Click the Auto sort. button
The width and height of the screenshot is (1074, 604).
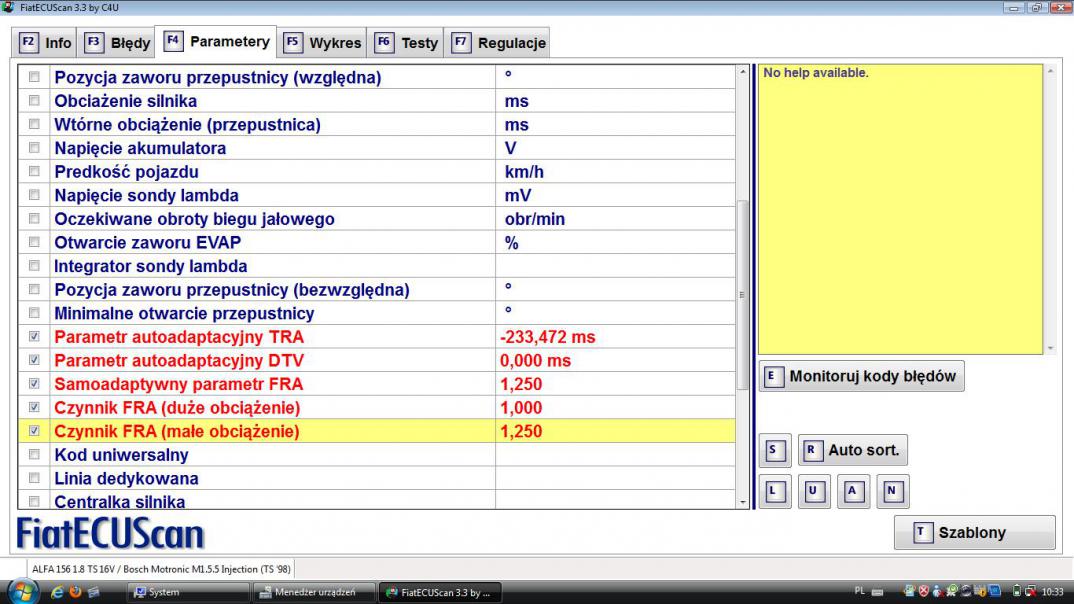852,450
